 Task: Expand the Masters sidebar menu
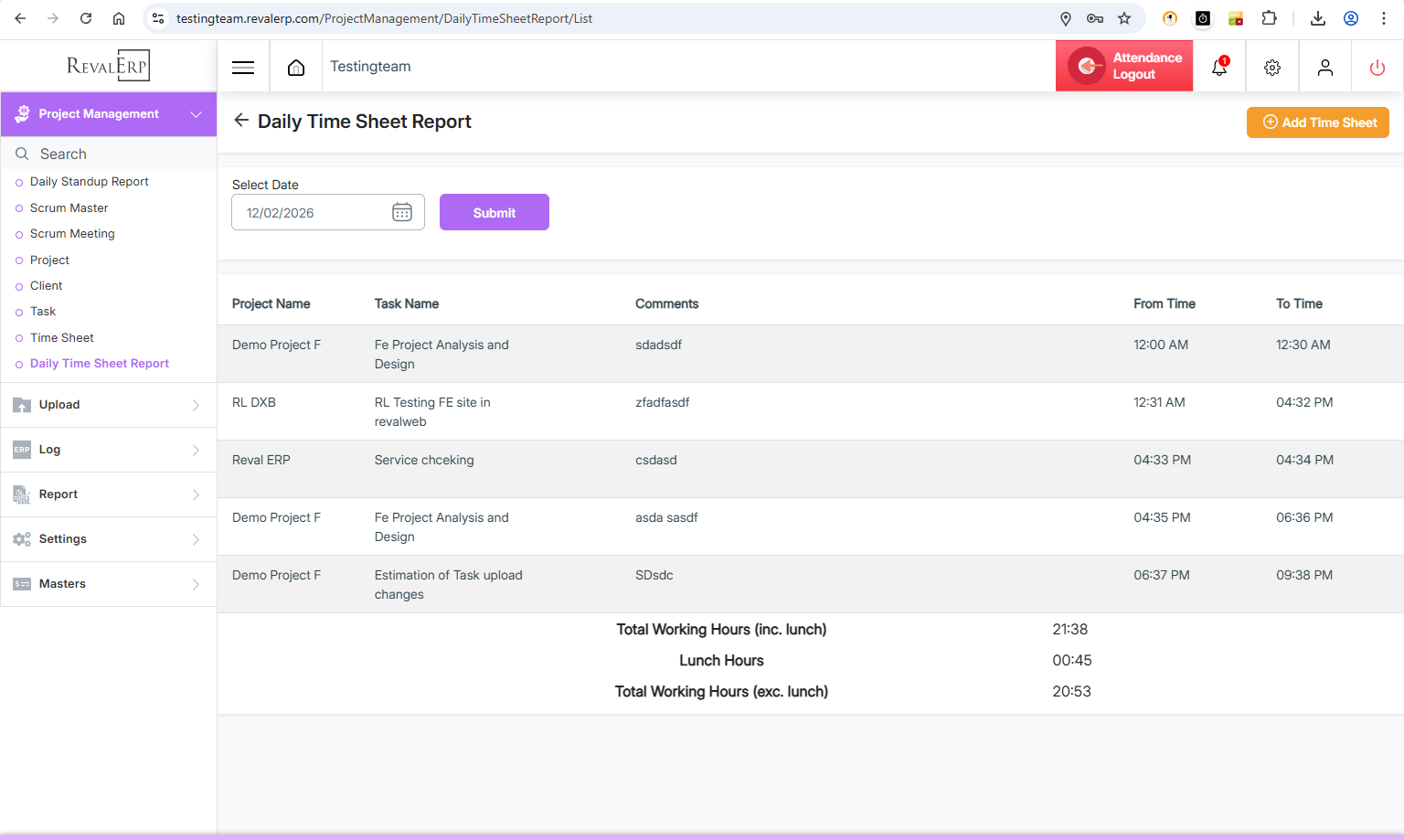[108, 584]
